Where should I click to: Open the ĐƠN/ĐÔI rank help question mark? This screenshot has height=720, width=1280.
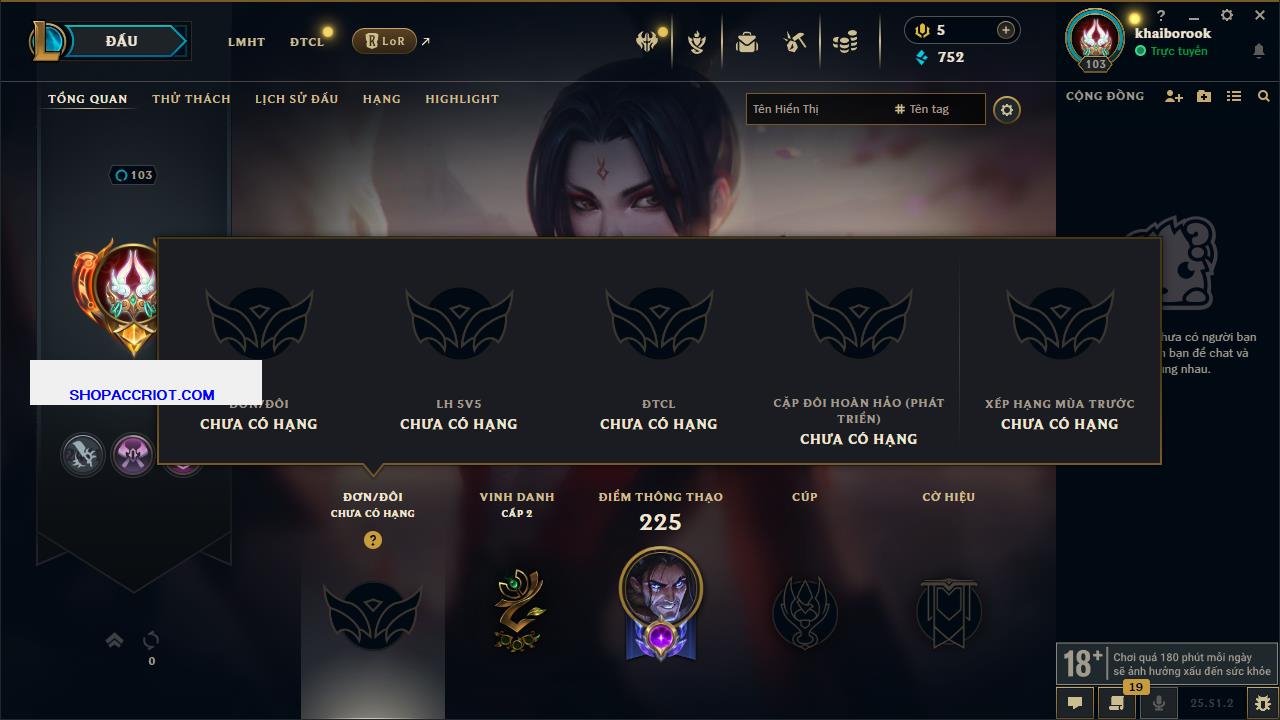pyautogui.click(x=373, y=540)
